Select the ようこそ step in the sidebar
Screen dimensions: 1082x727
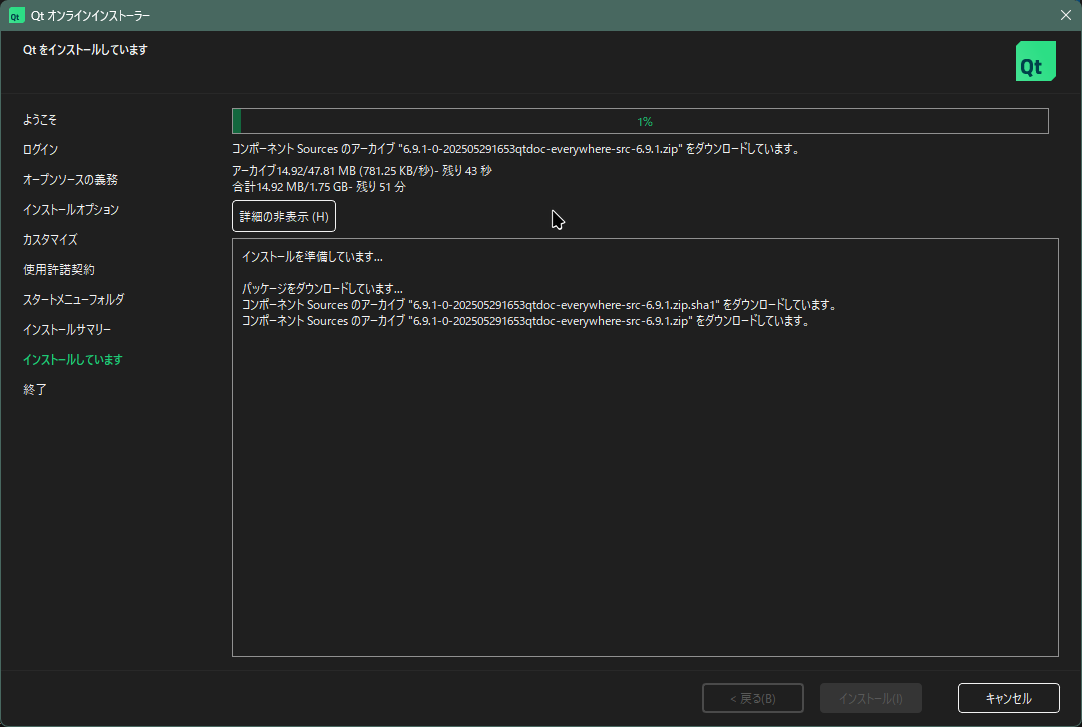tap(40, 120)
